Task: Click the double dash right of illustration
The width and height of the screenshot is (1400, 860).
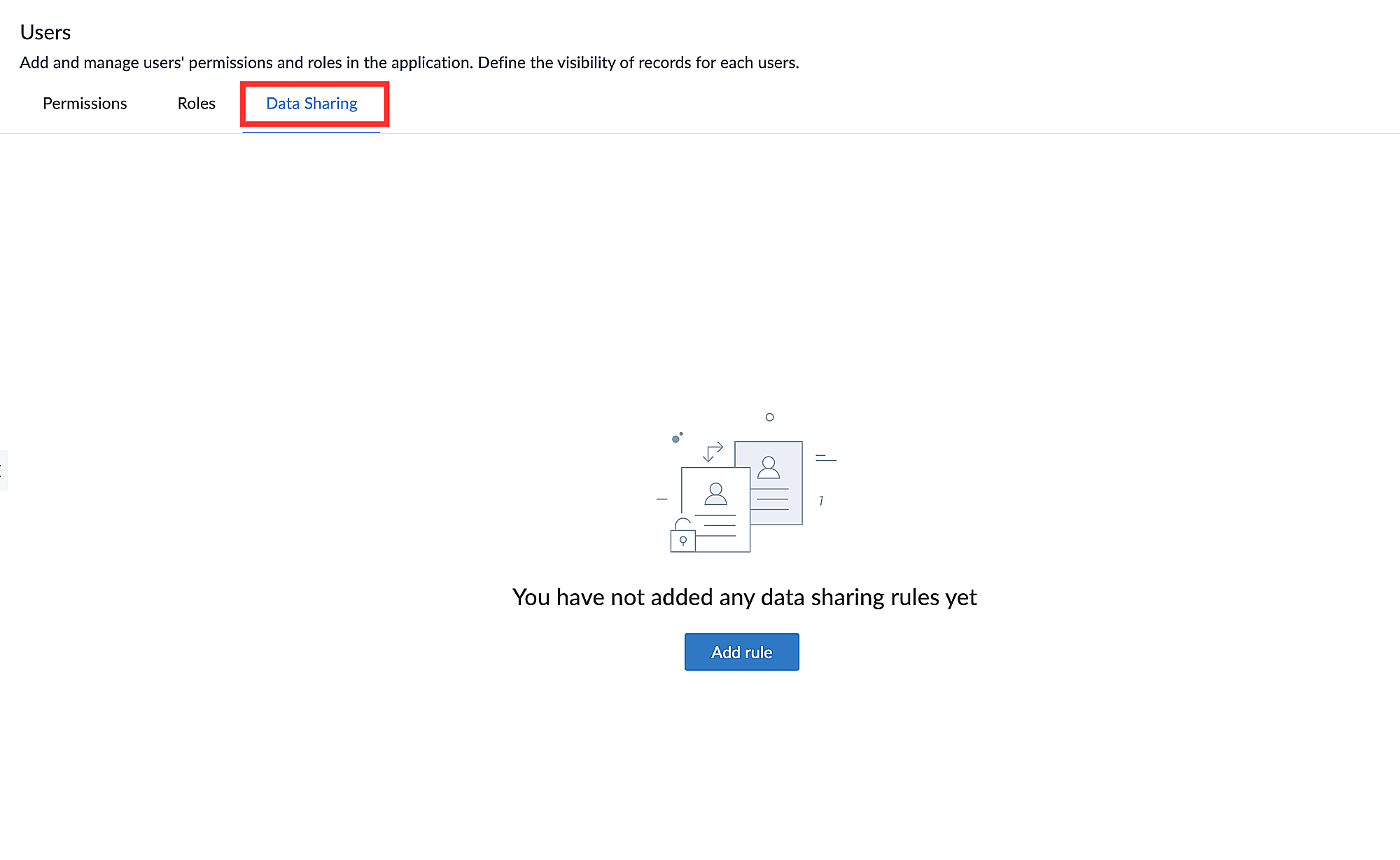Action: (x=825, y=459)
